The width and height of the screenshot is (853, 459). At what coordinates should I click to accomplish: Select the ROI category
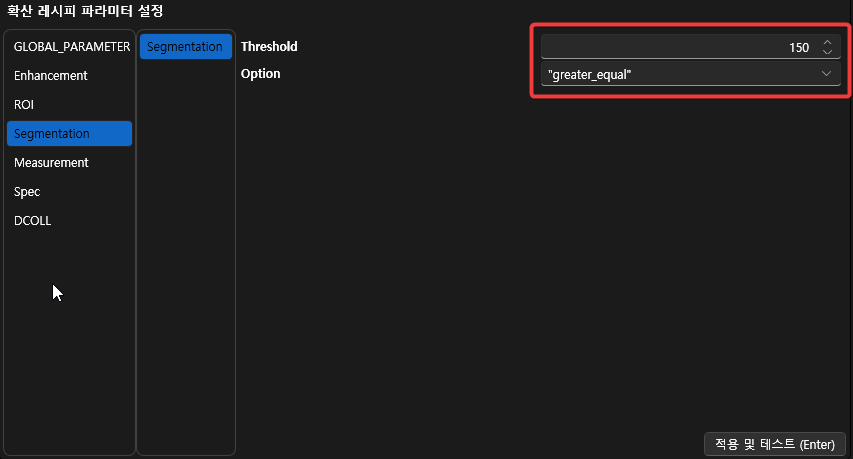24,105
